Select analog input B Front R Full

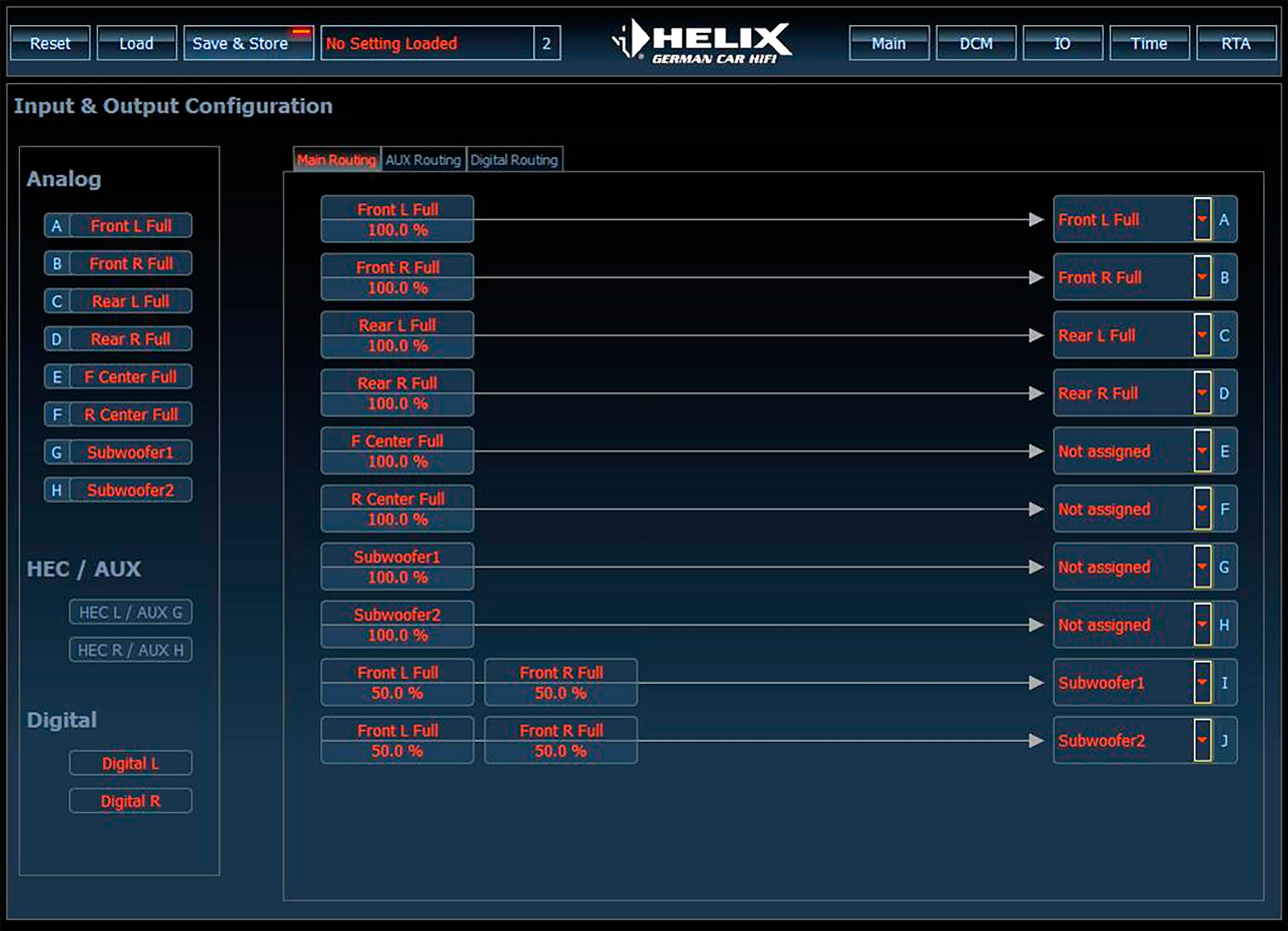(118, 263)
